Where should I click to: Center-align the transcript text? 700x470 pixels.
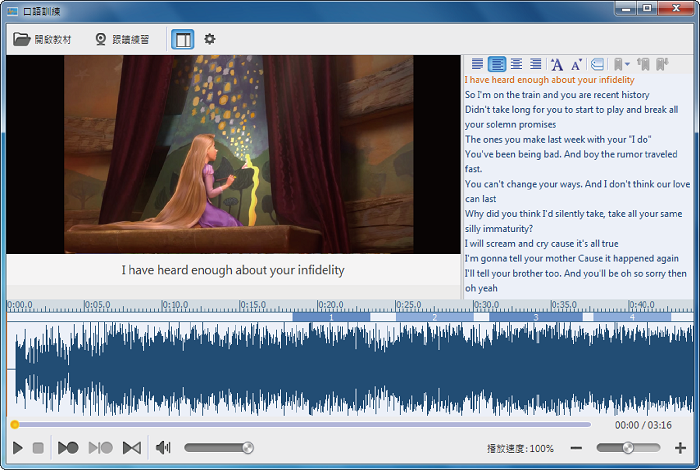[x=516, y=64]
